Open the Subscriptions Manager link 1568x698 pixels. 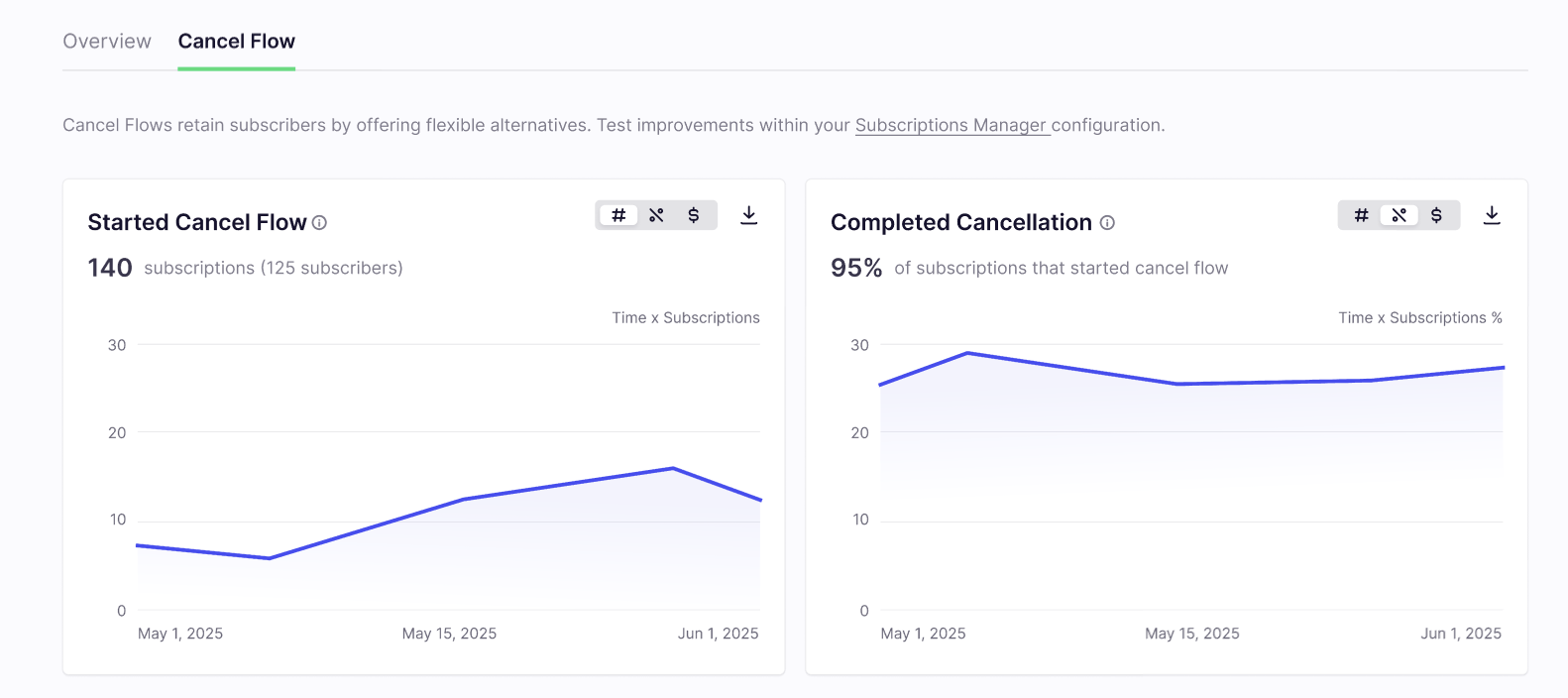tap(952, 125)
